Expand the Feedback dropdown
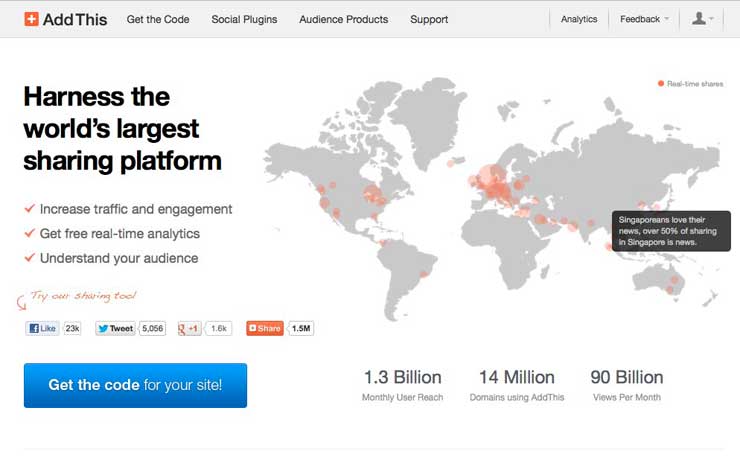Viewport: 740px width, 469px height. (x=644, y=19)
